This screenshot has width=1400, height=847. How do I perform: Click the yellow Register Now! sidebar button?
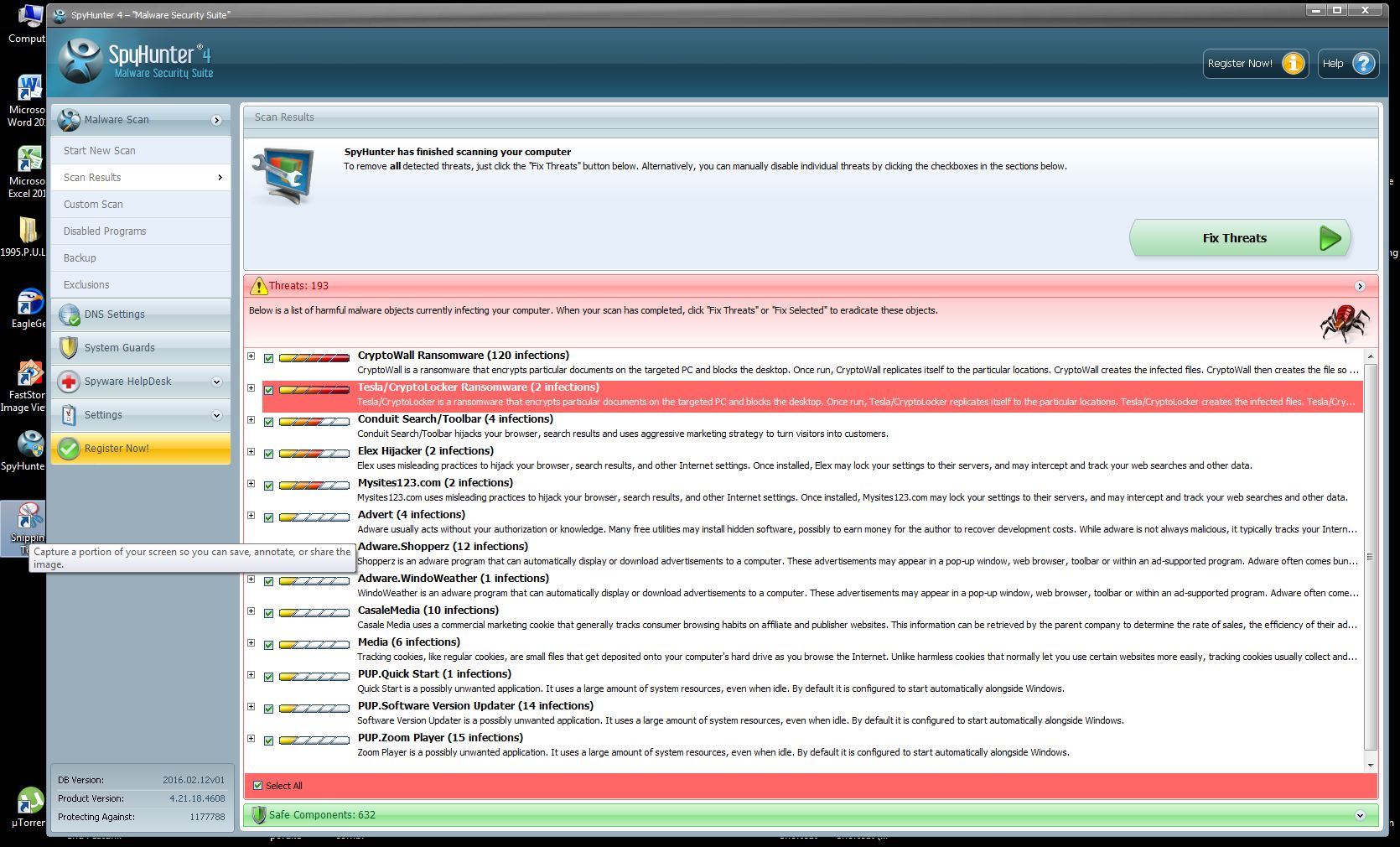[x=141, y=449]
